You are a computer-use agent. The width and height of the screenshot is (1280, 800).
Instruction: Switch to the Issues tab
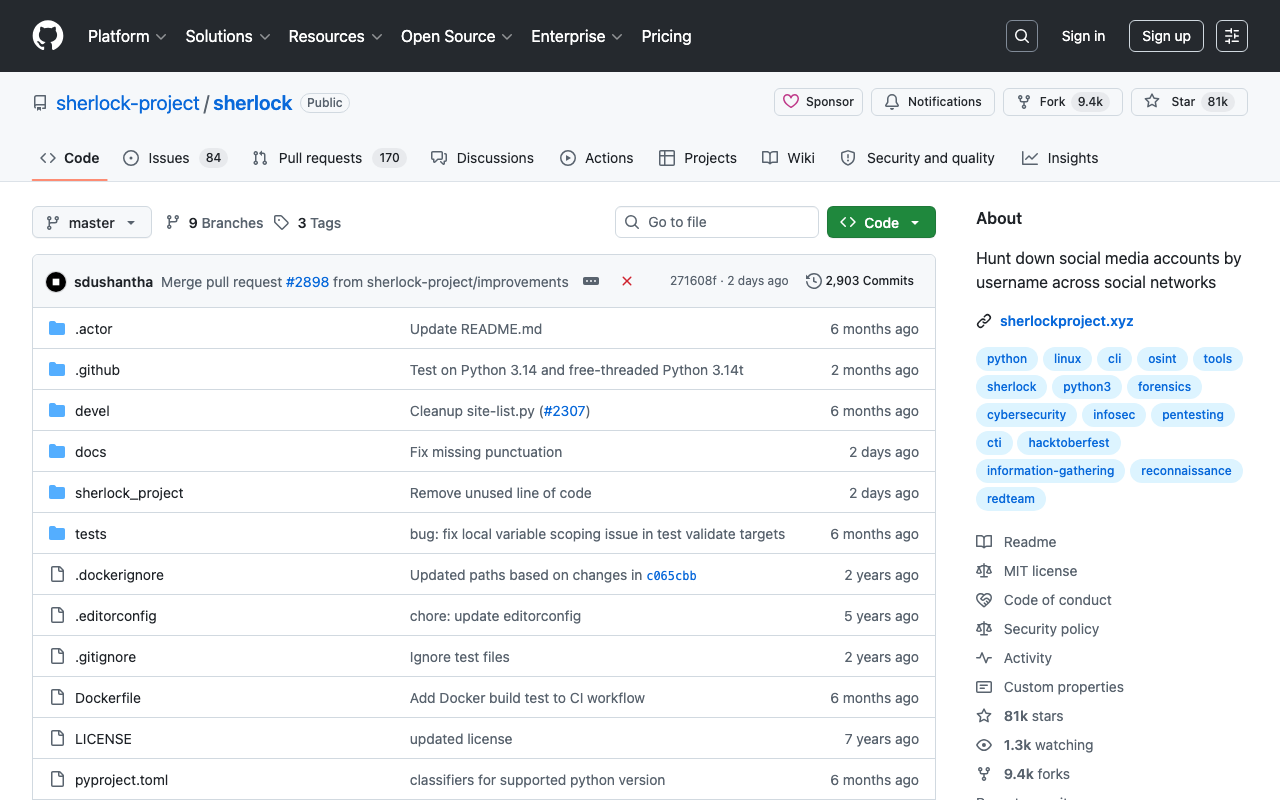(x=175, y=158)
